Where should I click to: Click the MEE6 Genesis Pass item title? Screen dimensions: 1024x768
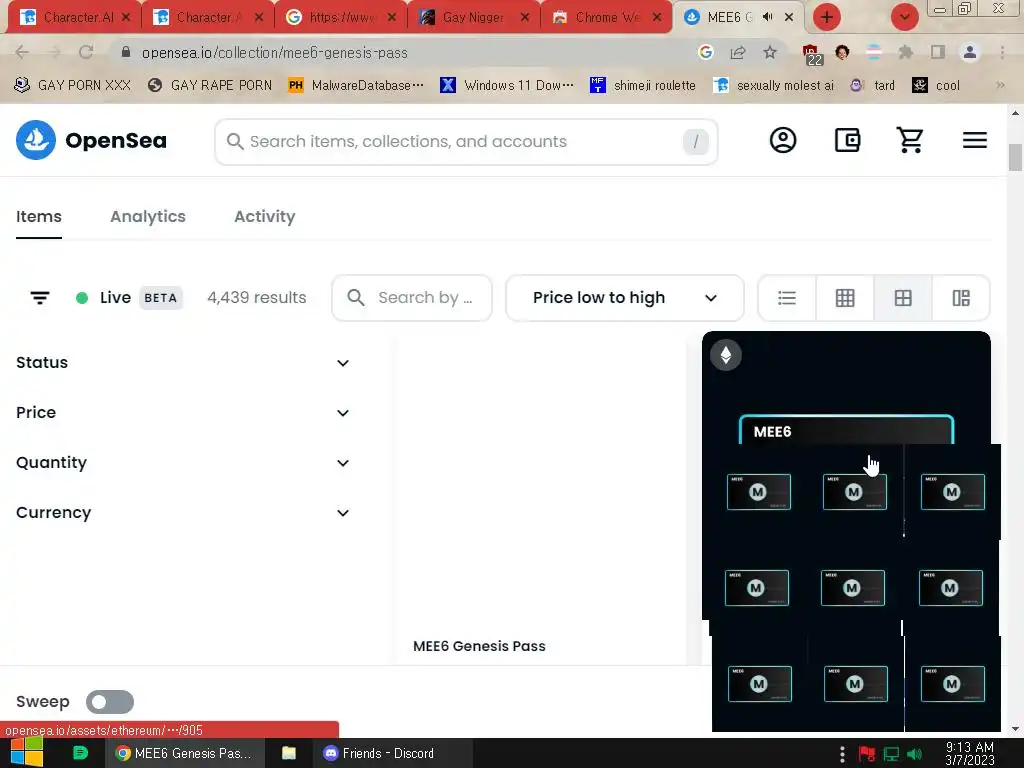click(479, 646)
